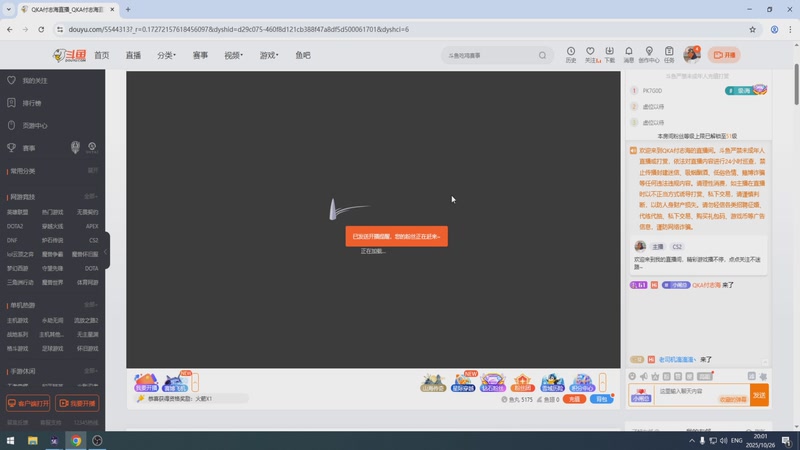
Task: Open the DOTA2 category link in sidebar
Action: (15, 226)
